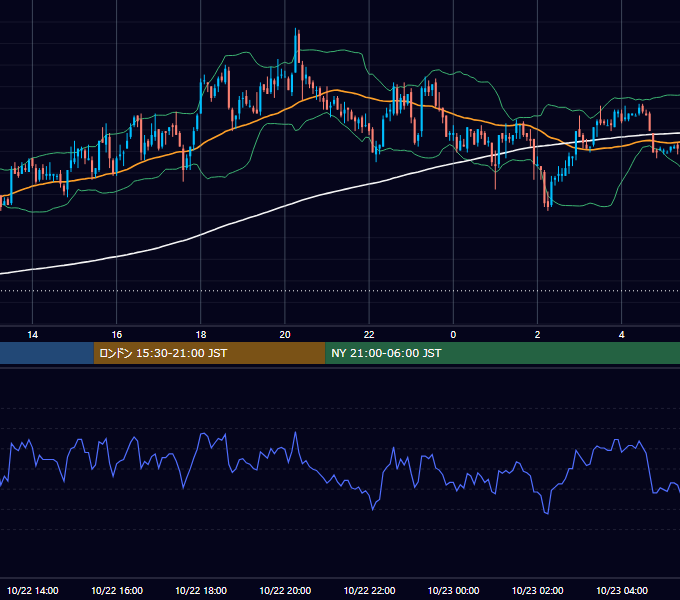Screen dimensions: 680x600
Task: Click the 10/23 04:00 date label
Action: click(621, 590)
